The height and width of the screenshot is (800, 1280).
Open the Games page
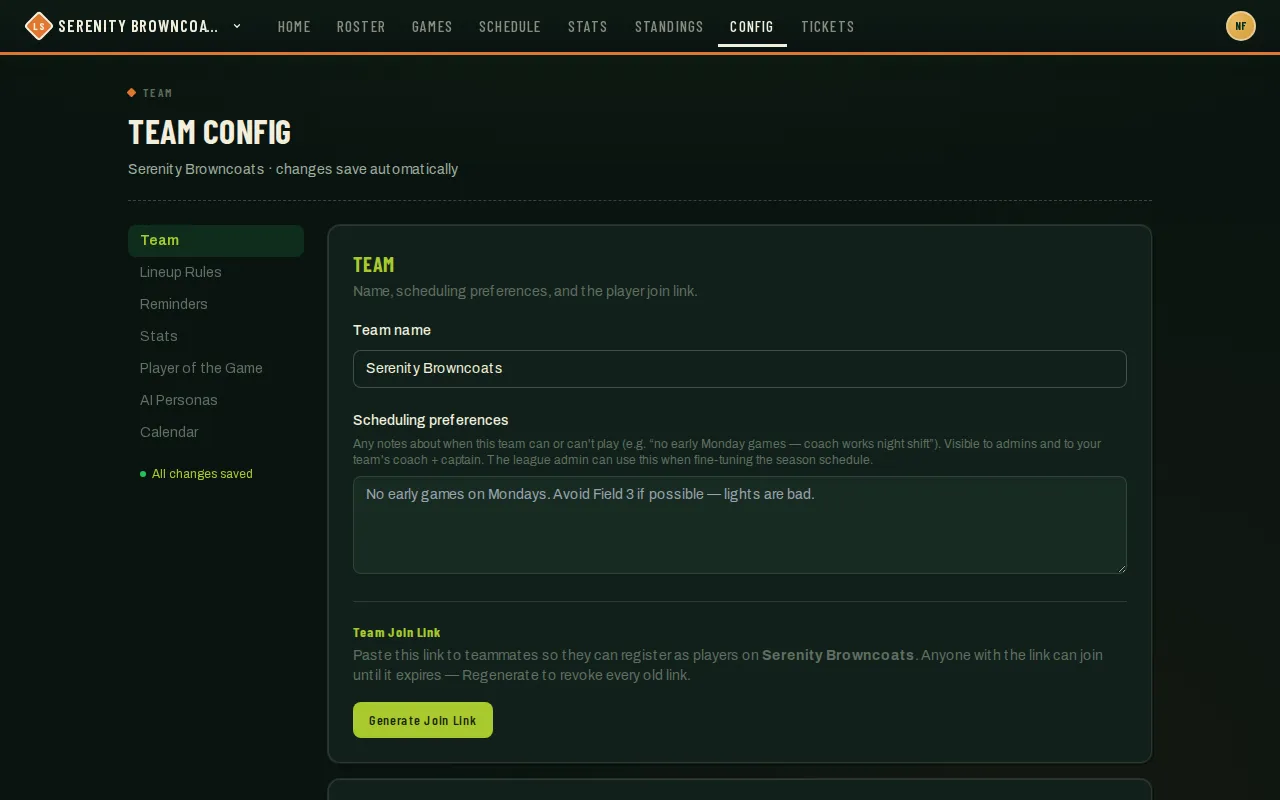(432, 27)
